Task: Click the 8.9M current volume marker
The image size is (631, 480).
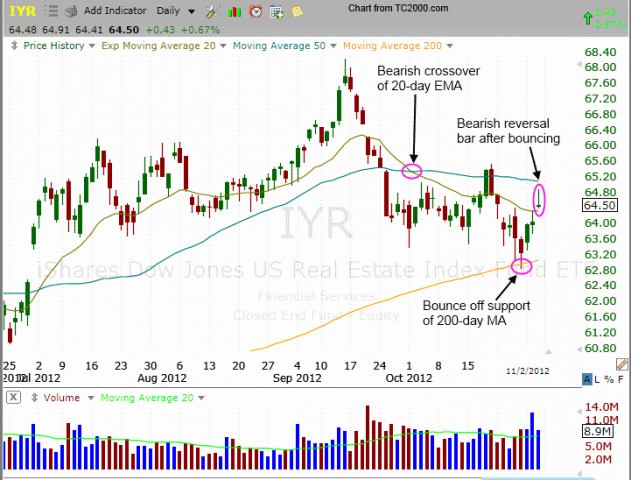Action: (x=598, y=432)
